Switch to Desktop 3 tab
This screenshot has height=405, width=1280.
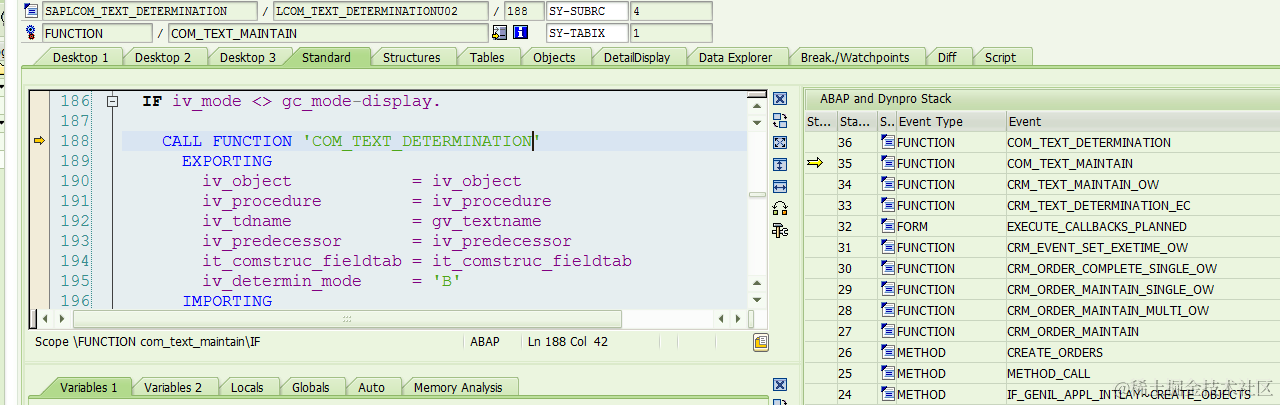248,58
